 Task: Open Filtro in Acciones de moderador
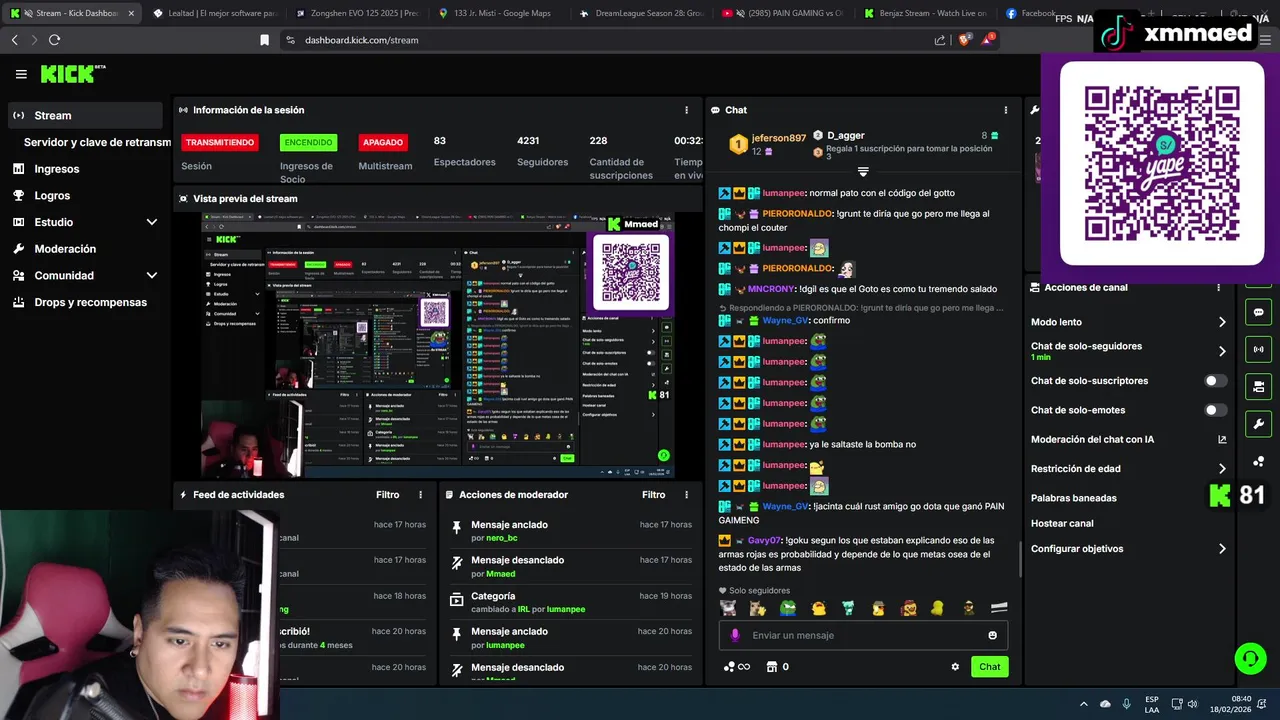coord(654,495)
